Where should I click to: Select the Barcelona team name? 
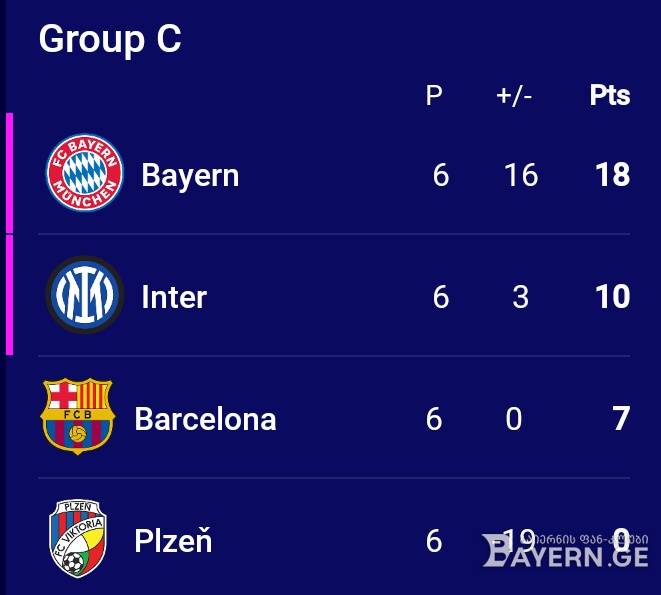tap(205, 419)
